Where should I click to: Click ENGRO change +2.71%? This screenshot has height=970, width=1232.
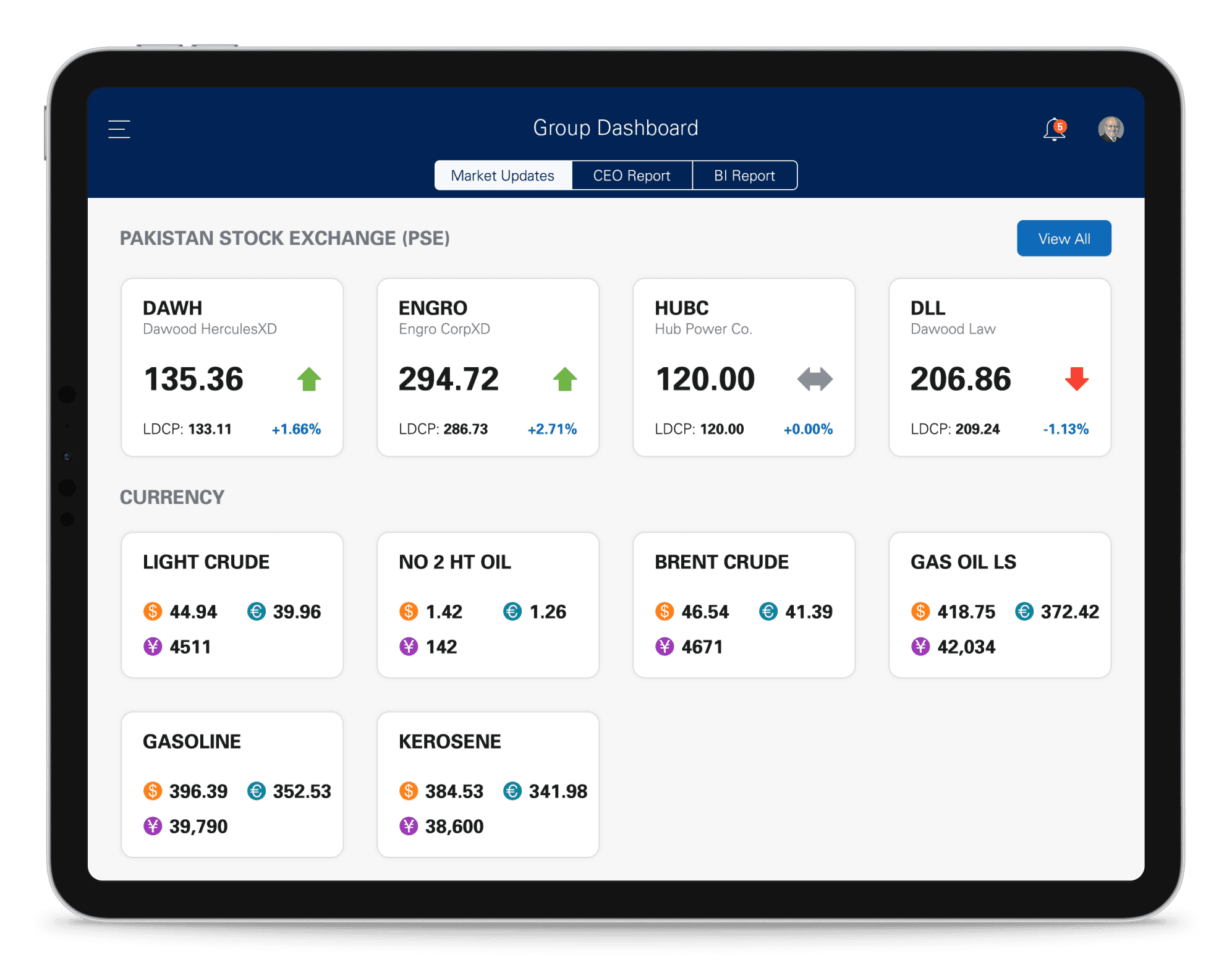tap(552, 429)
